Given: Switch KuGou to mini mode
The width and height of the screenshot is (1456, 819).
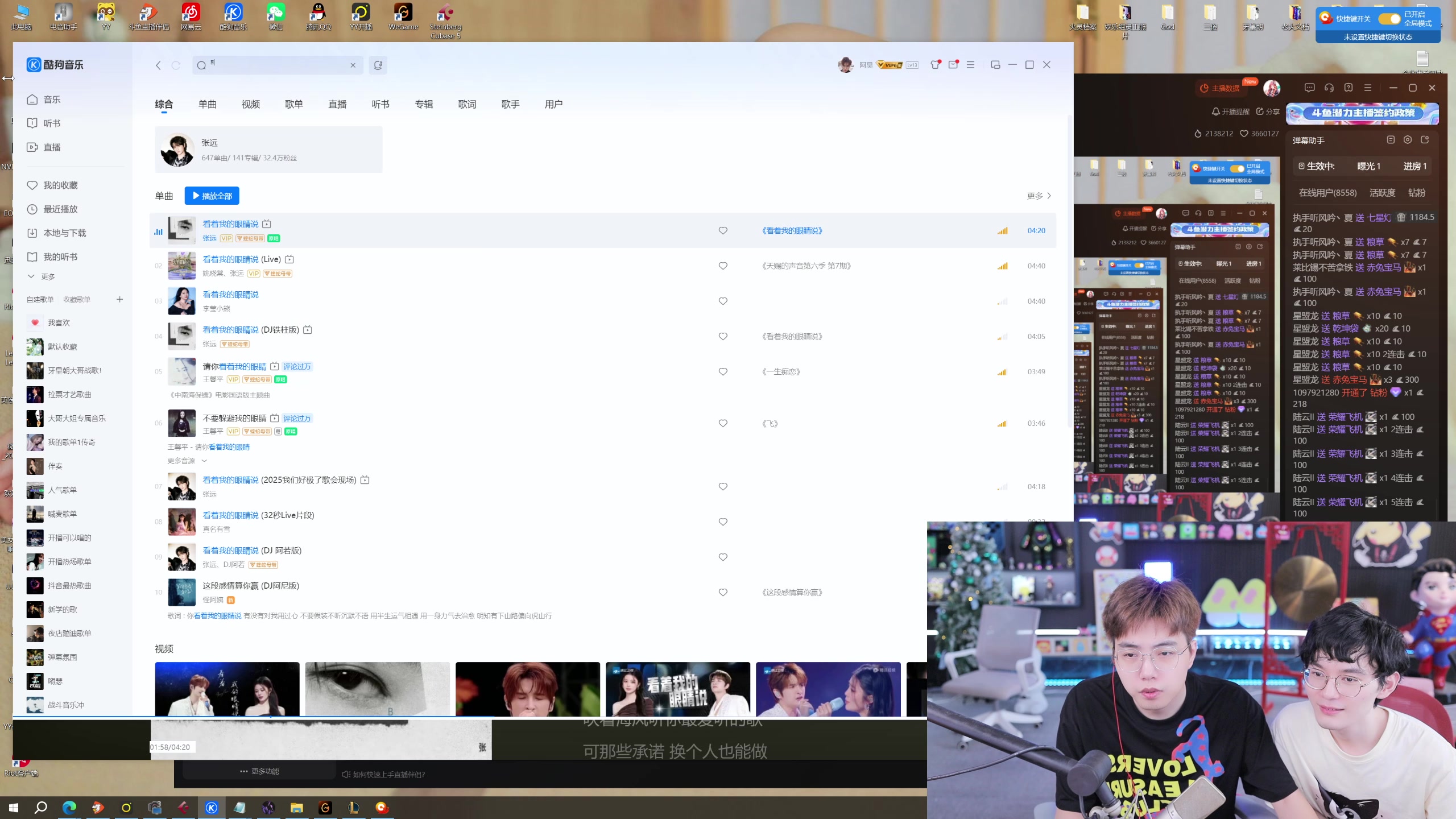Looking at the screenshot, I should tap(995, 65).
